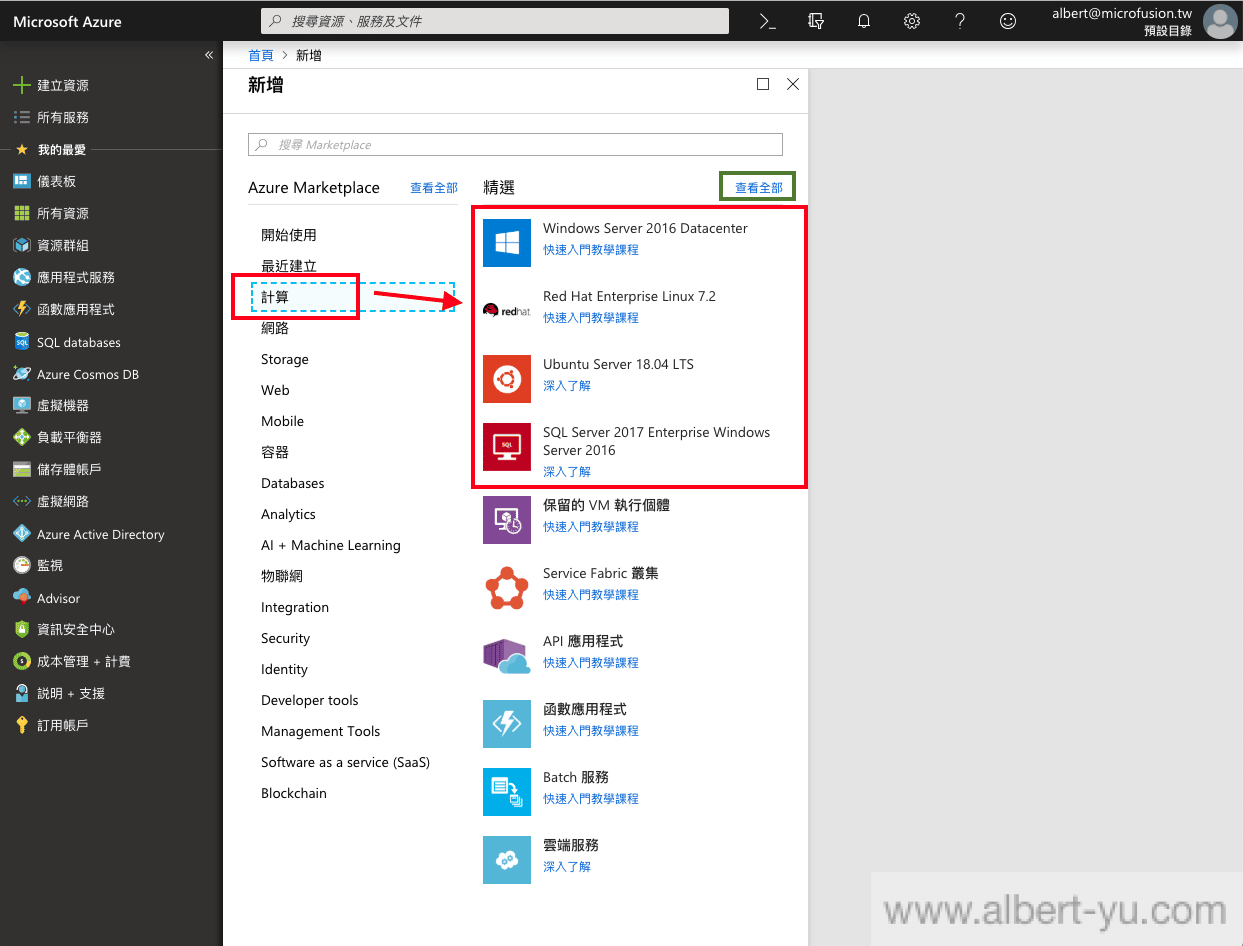The image size is (1243, 946).
Task: Click the 建立資源 plus icon
Action: [x=21, y=85]
